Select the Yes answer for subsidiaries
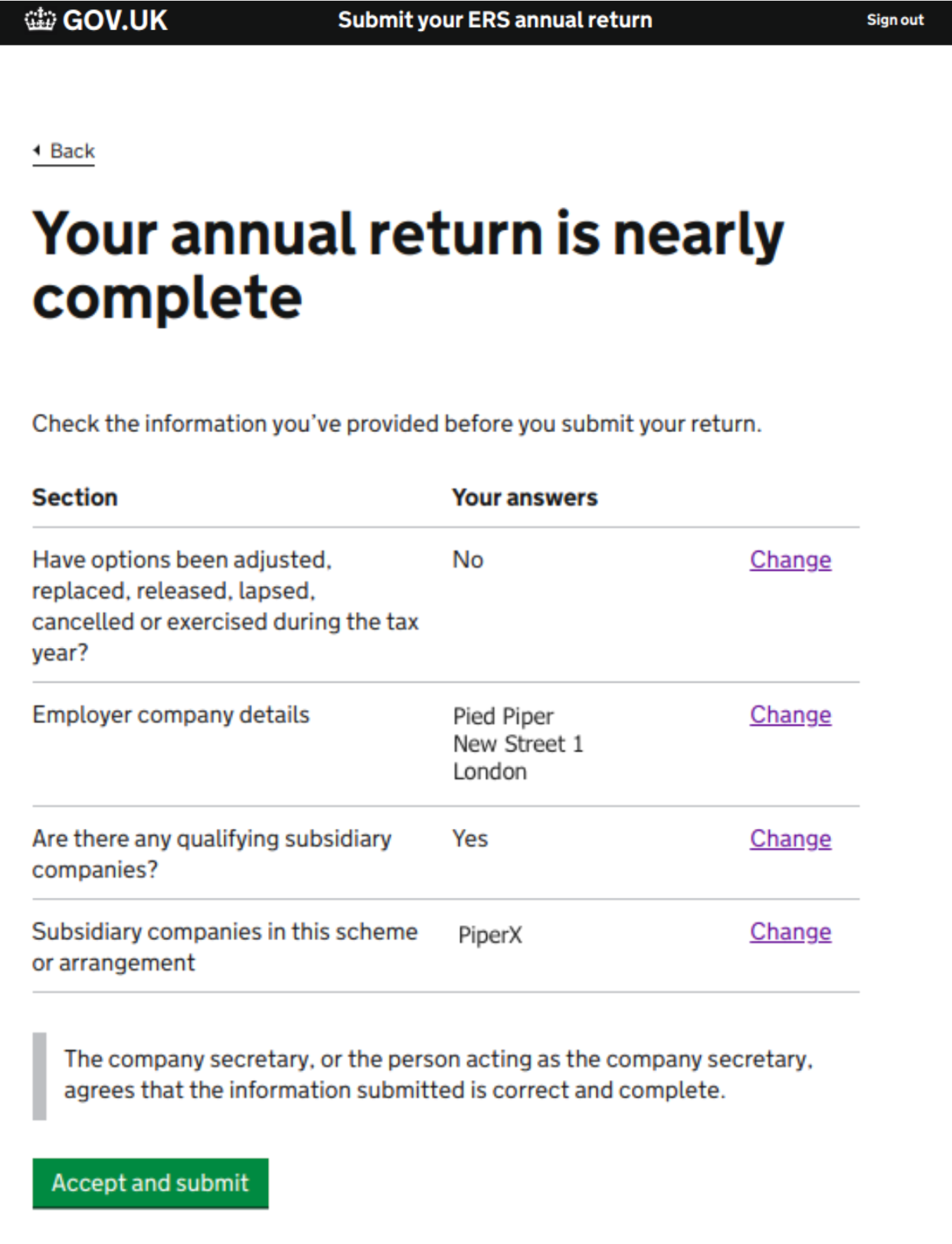The height and width of the screenshot is (1244, 952). [x=470, y=839]
